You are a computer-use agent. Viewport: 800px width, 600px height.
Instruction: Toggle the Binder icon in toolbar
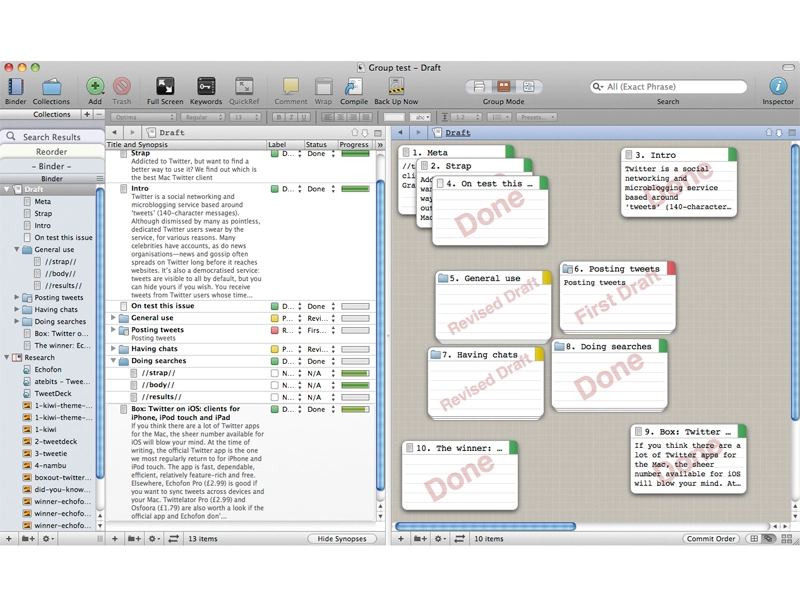click(x=15, y=87)
